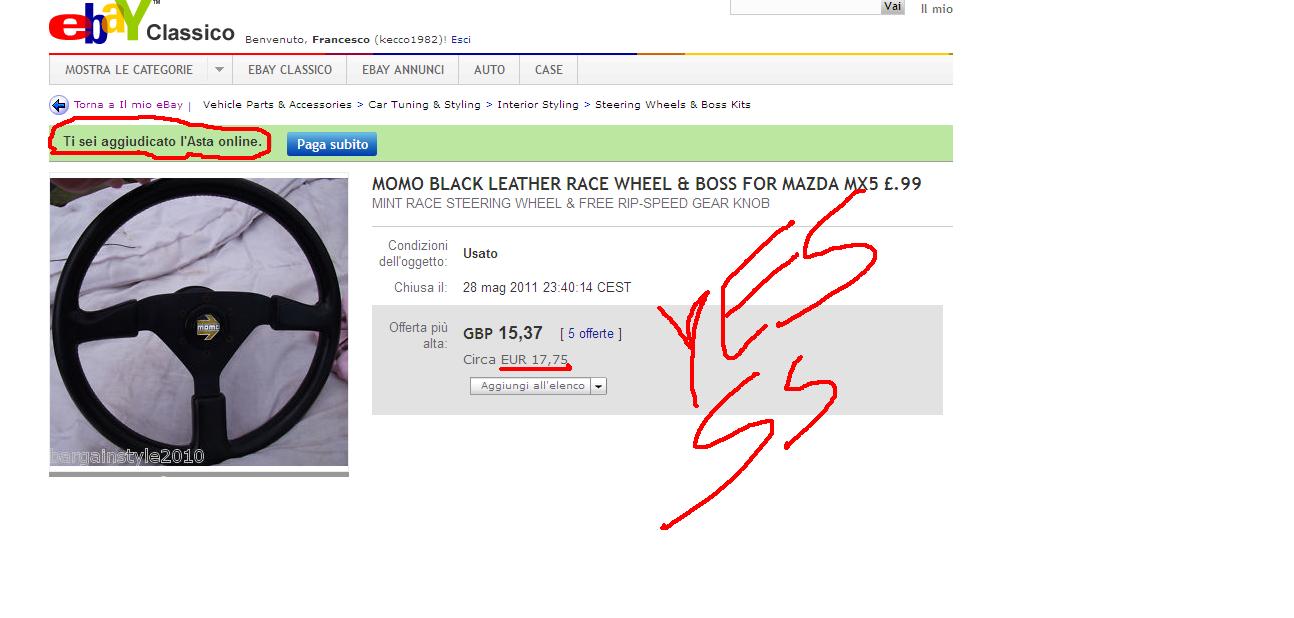Viewport: 1294px width, 618px height.
Task: Open the AUTO tab
Action: tap(489, 70)
